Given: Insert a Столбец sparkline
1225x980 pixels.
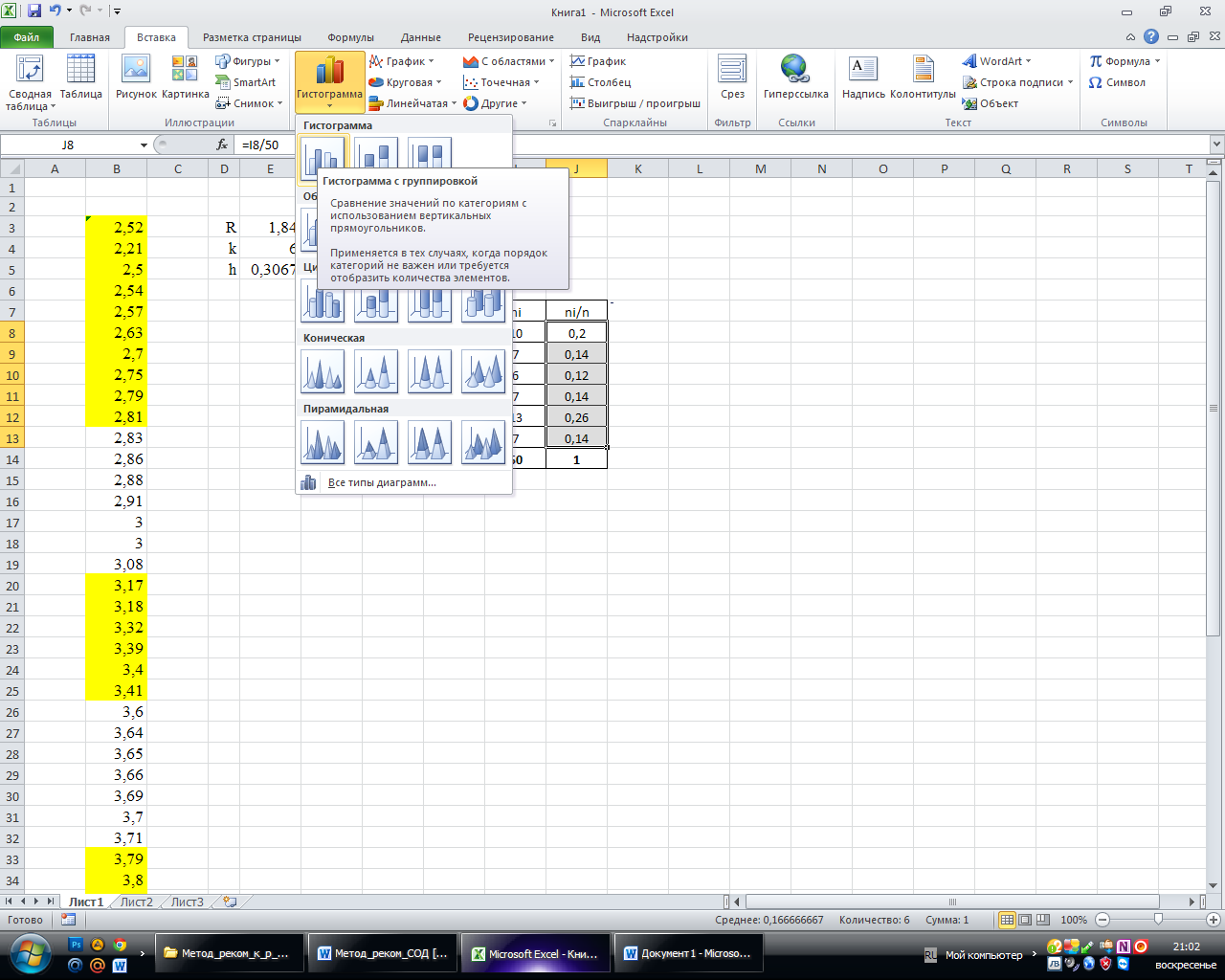Looking at the screenshot, I should point(601,82).
